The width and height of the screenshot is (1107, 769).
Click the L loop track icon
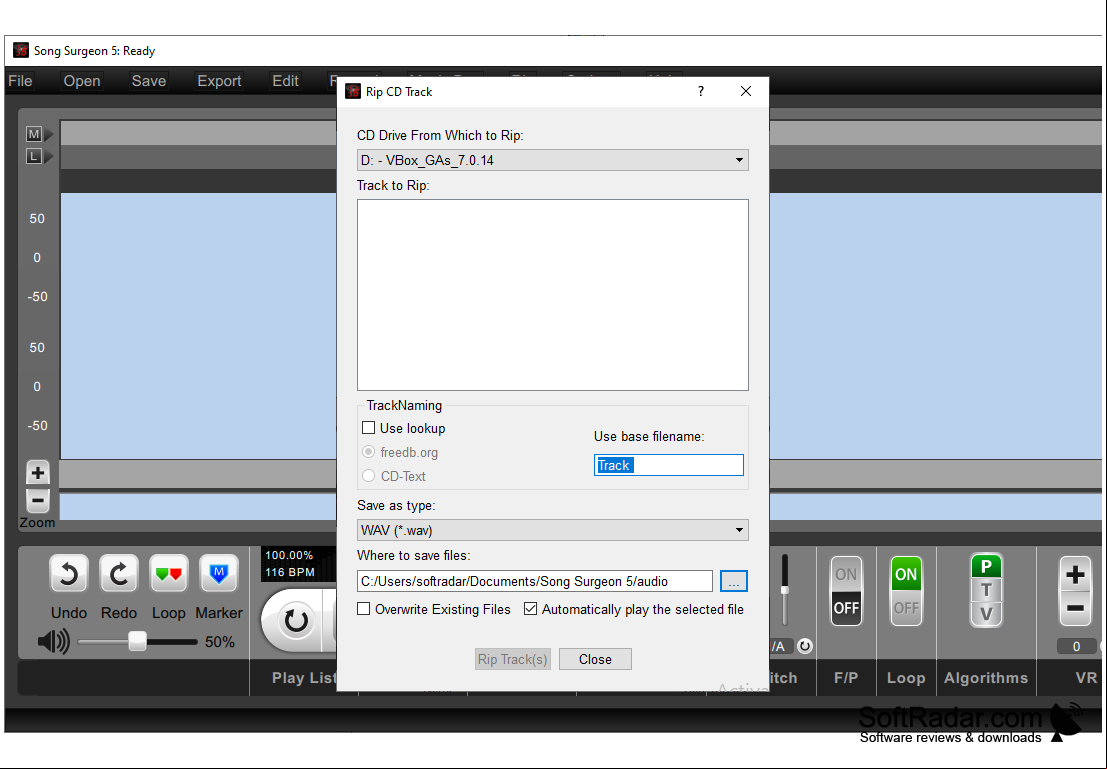tap(34, 157)
